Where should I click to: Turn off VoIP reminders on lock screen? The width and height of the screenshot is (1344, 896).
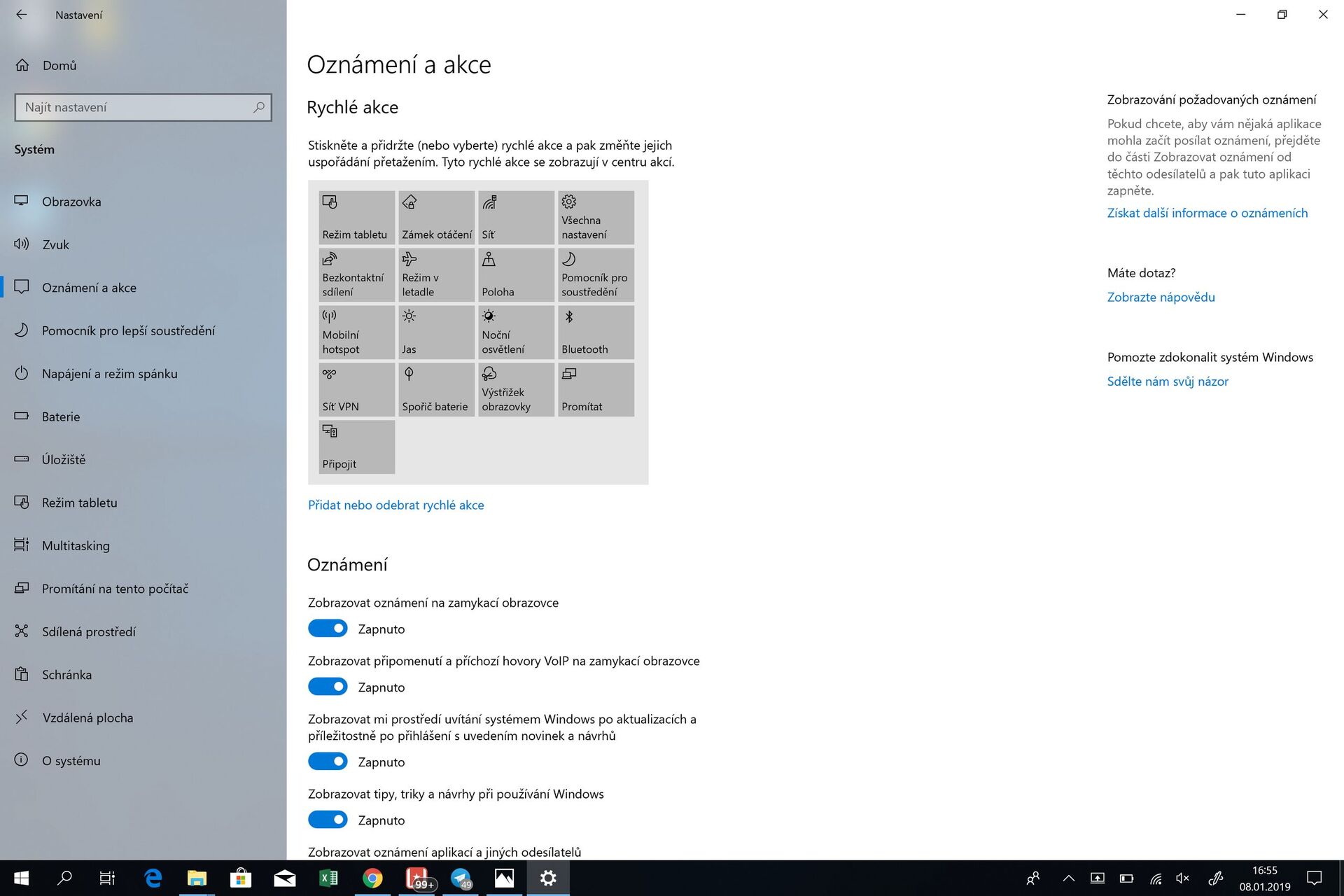tap(328, 686)
